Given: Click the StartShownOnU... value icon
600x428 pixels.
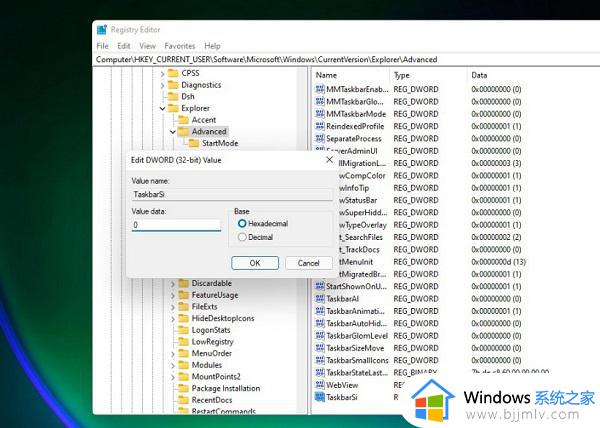Looking at the screenshot, I should tap(320, 286).
